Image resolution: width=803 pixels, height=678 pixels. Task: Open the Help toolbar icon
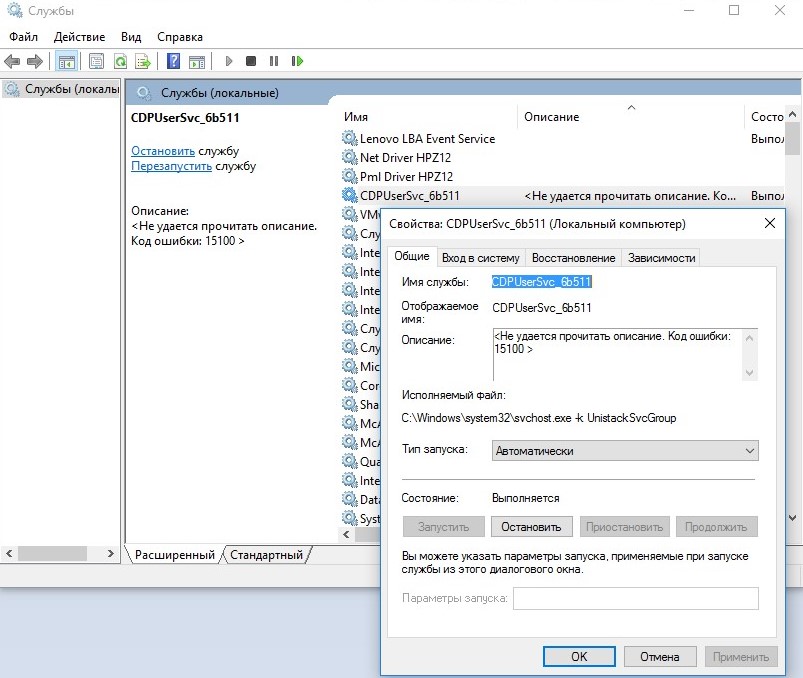coord(174,61)
